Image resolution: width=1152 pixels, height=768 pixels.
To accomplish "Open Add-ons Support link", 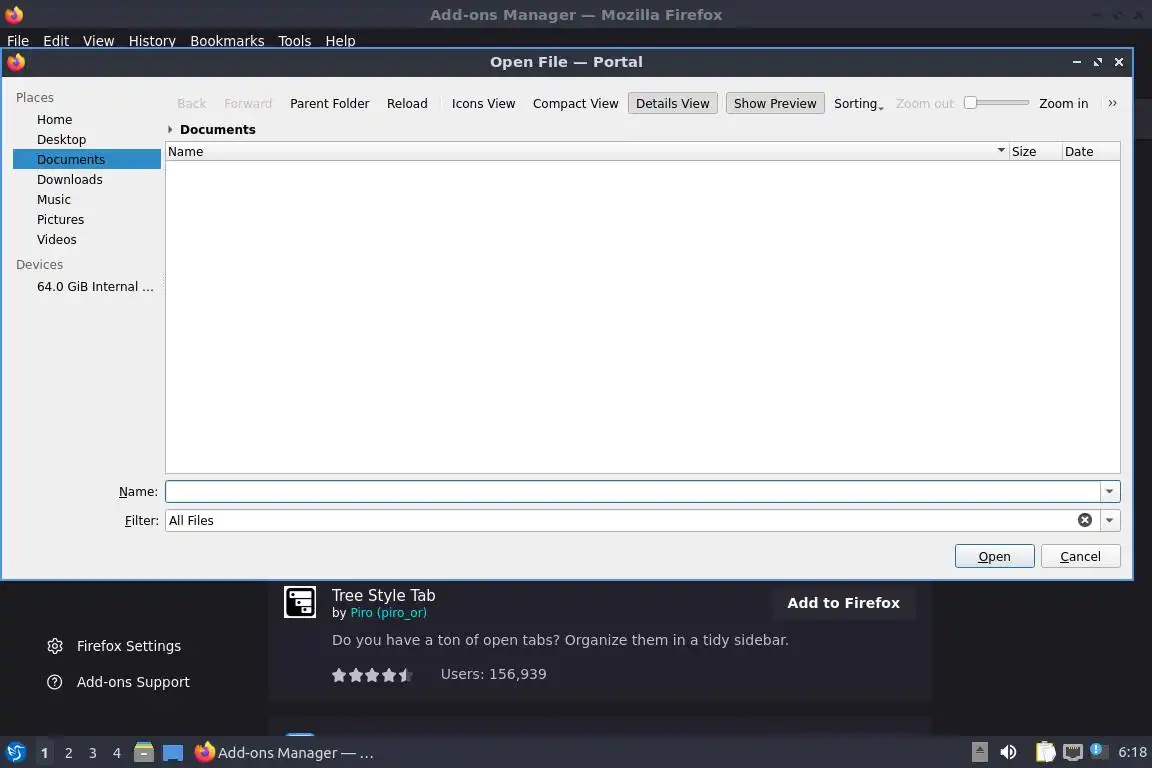I will (133, 682).
